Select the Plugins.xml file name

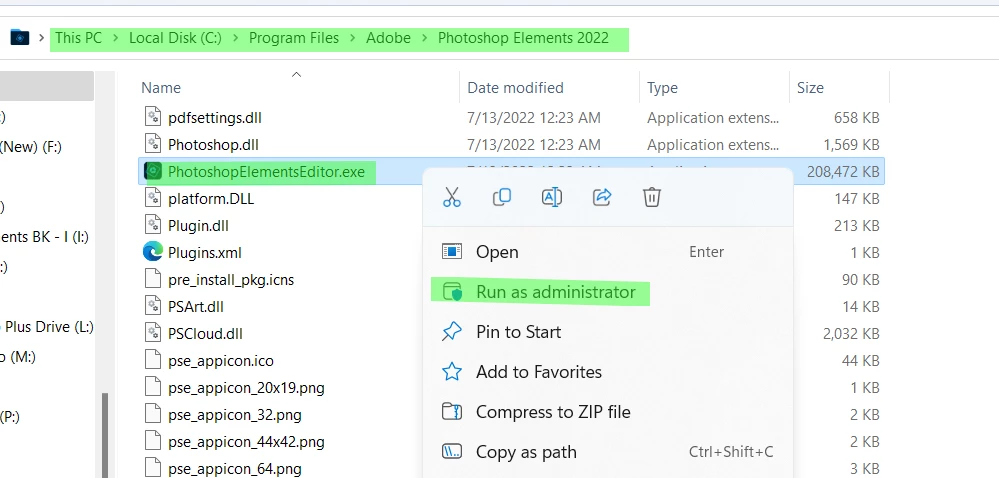(x=205, y=252)
